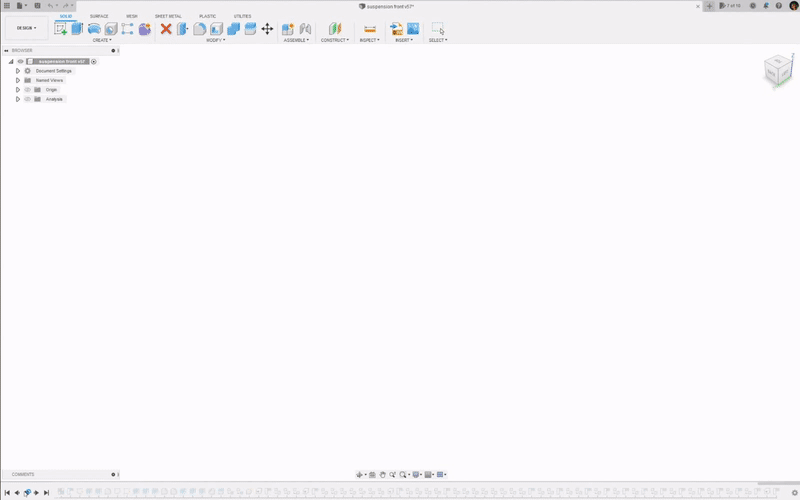Click the Insert Derive icon
The image size is (800, 500).
tap(396, 29)
